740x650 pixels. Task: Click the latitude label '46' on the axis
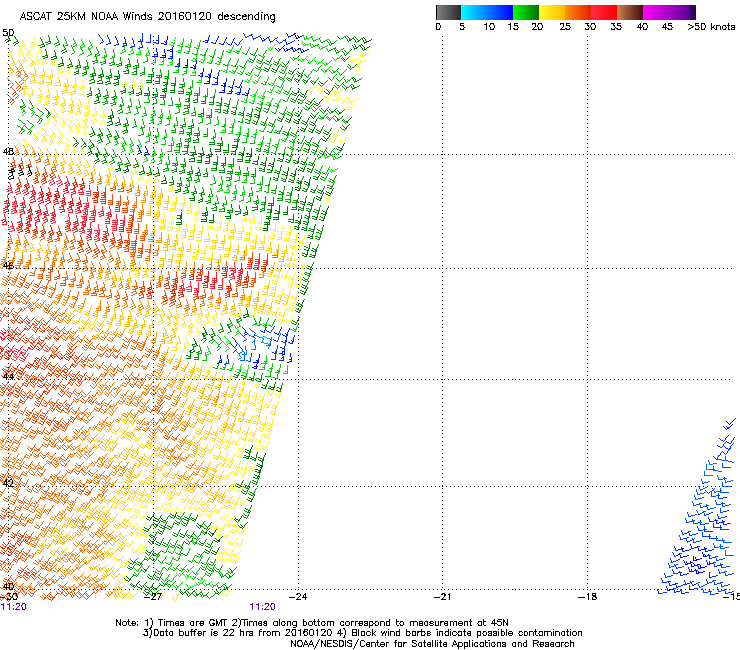(8, 266)
